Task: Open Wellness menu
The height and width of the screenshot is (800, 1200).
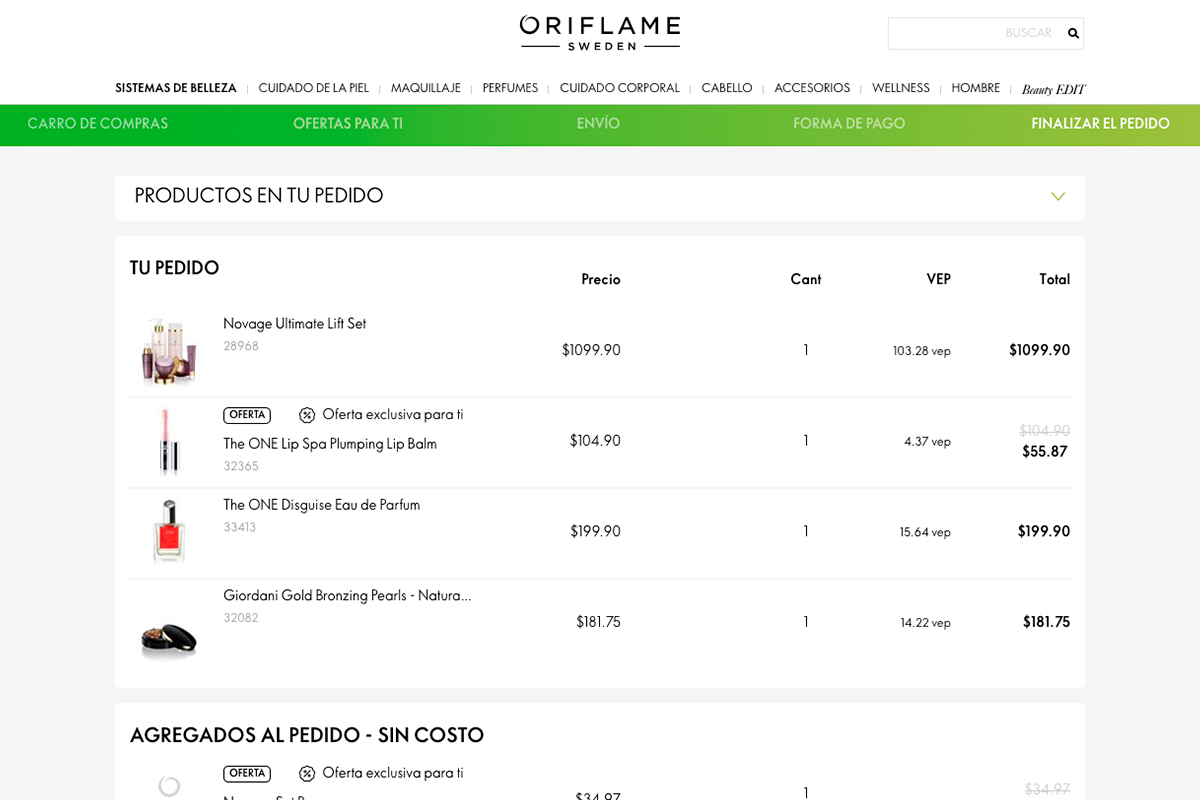Action: [901, 88]
